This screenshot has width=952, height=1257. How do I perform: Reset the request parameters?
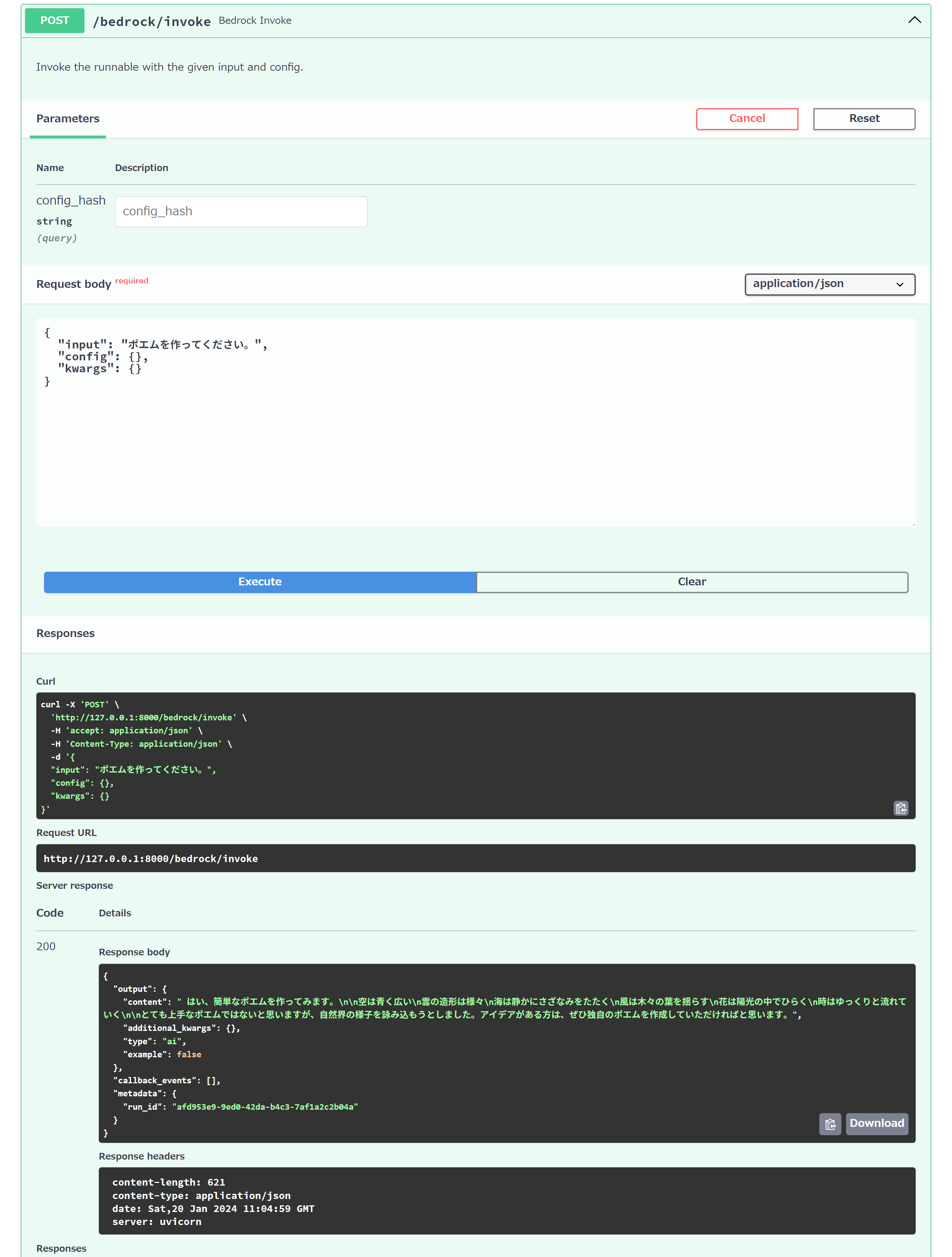[863, 118]
